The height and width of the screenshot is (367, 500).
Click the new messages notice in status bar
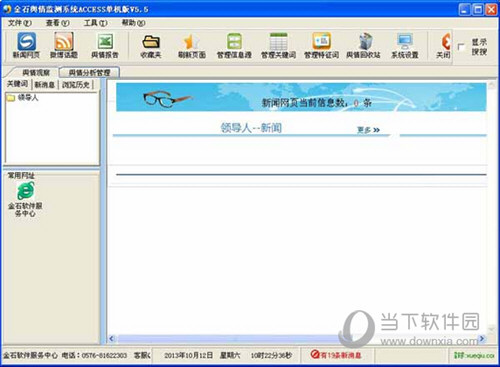[x=336, y=355]
